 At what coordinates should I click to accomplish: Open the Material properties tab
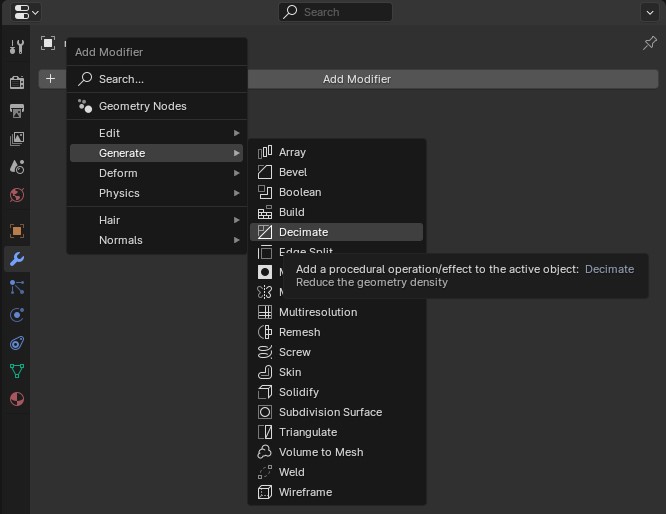click(x=17, y=399)
